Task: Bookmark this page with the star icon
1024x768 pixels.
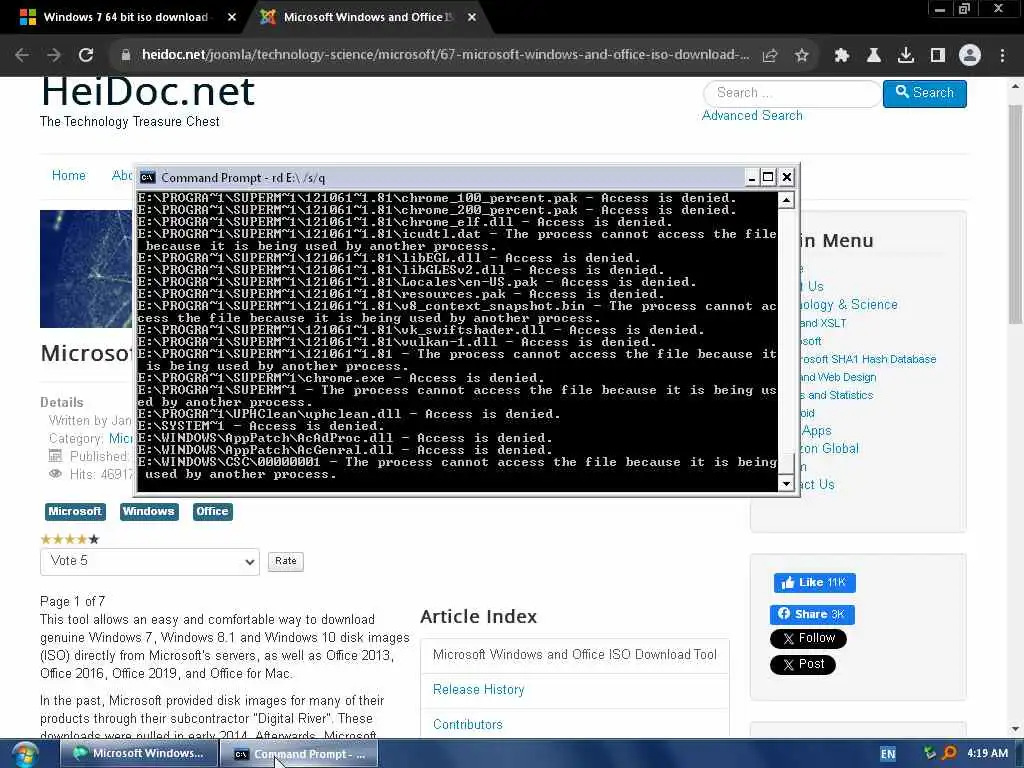Action: [x=802, y=56]
